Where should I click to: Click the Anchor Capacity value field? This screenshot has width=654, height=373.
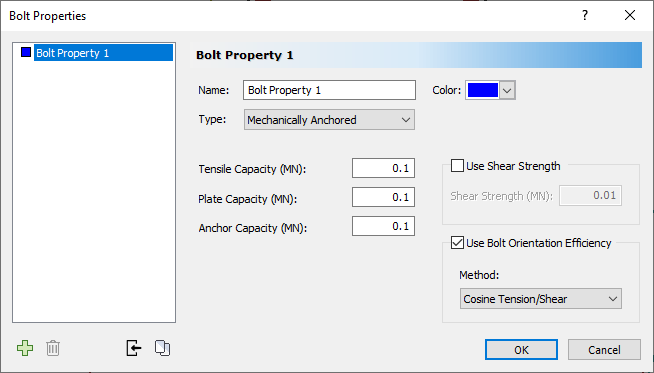click(x=383, y=226)
